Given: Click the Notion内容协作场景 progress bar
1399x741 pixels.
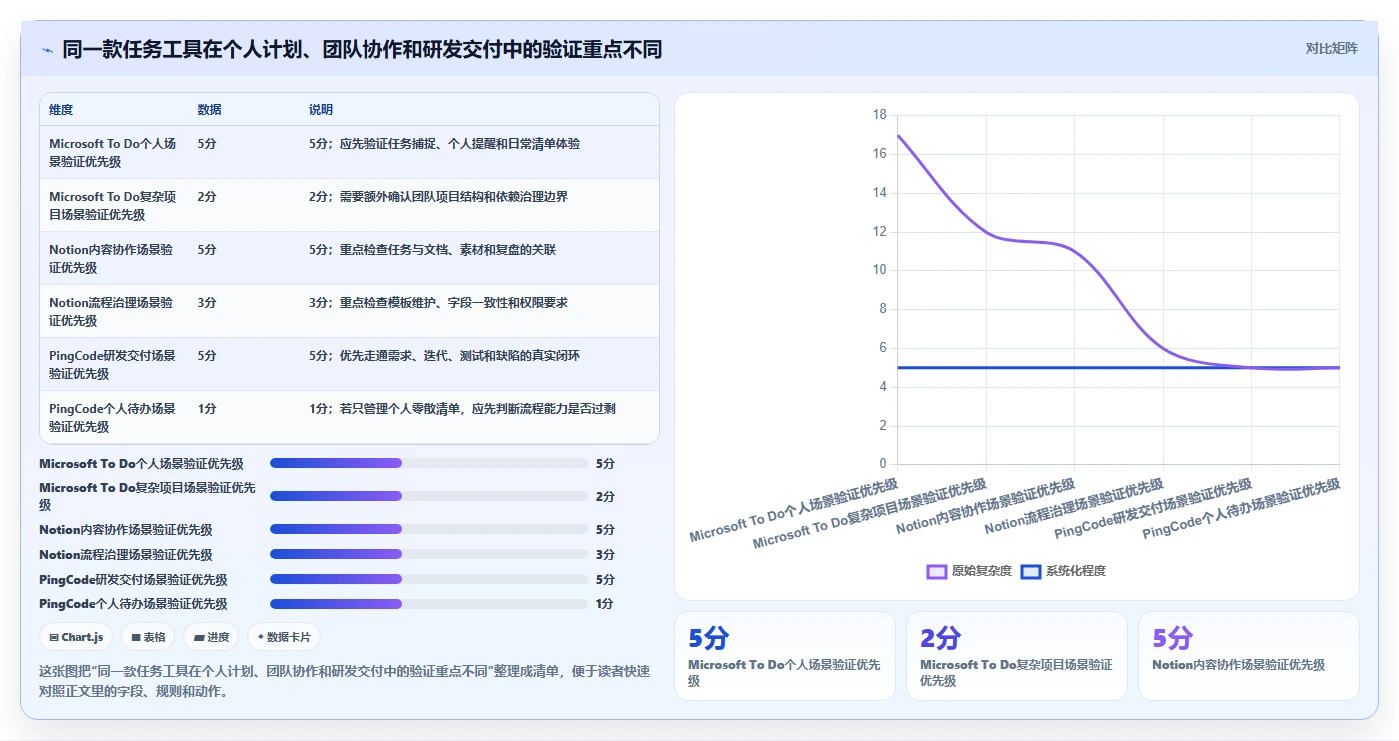Looking at the screenshot, I should (x=429, y=529).
